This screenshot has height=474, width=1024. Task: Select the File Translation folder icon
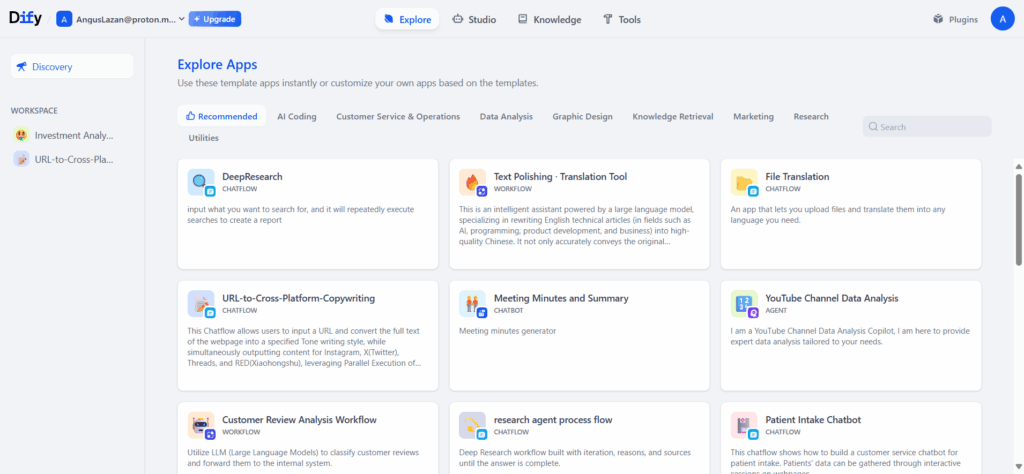[x=744, y=182]
